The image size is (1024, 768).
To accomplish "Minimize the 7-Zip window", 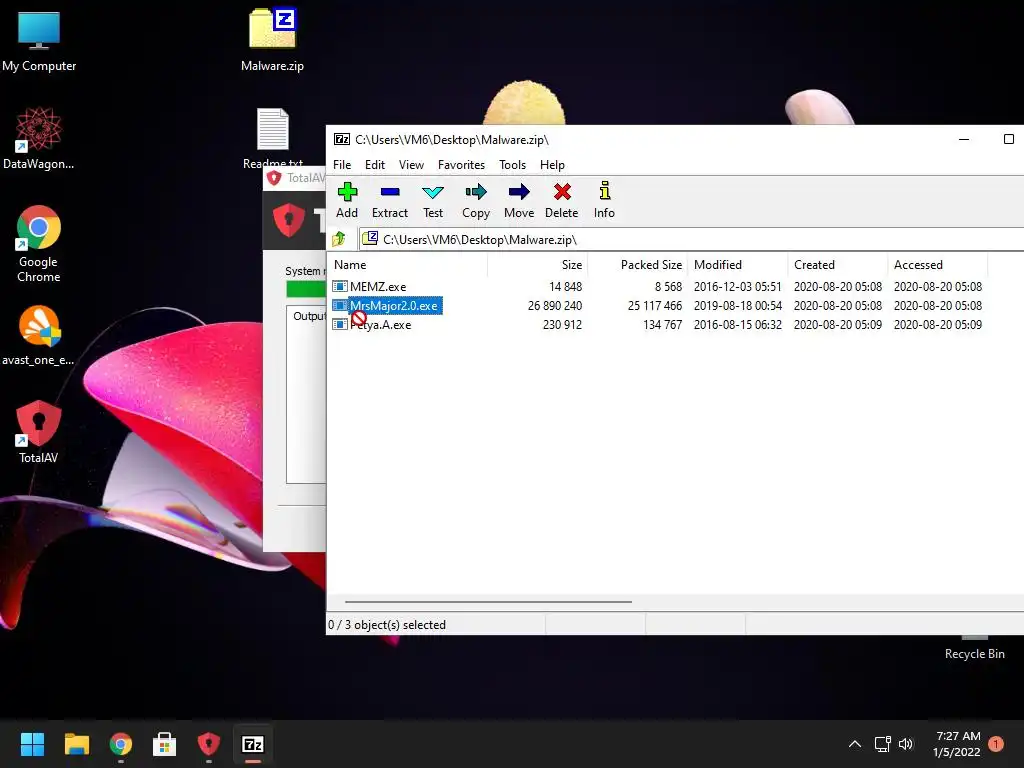I will [x=964, y=139].
